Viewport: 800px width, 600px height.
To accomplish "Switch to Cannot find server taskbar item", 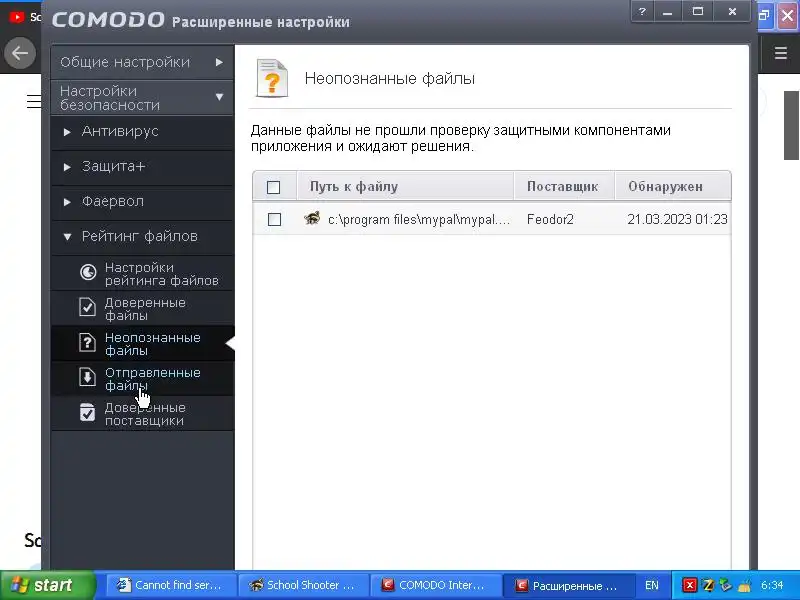I will pos(171,585).
